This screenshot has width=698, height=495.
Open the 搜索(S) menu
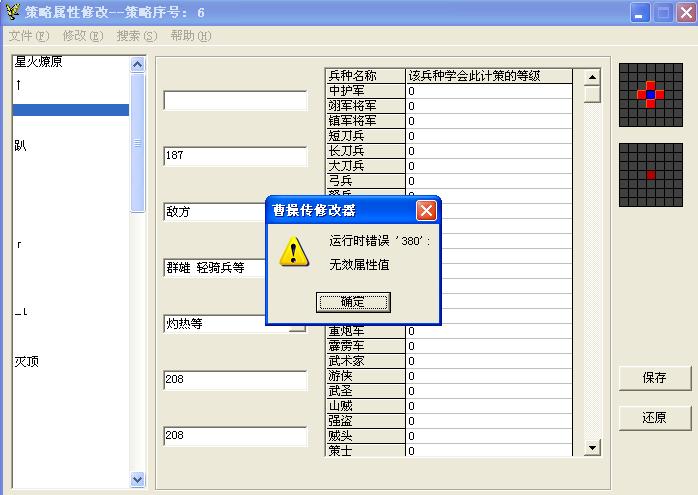(137, 36)
